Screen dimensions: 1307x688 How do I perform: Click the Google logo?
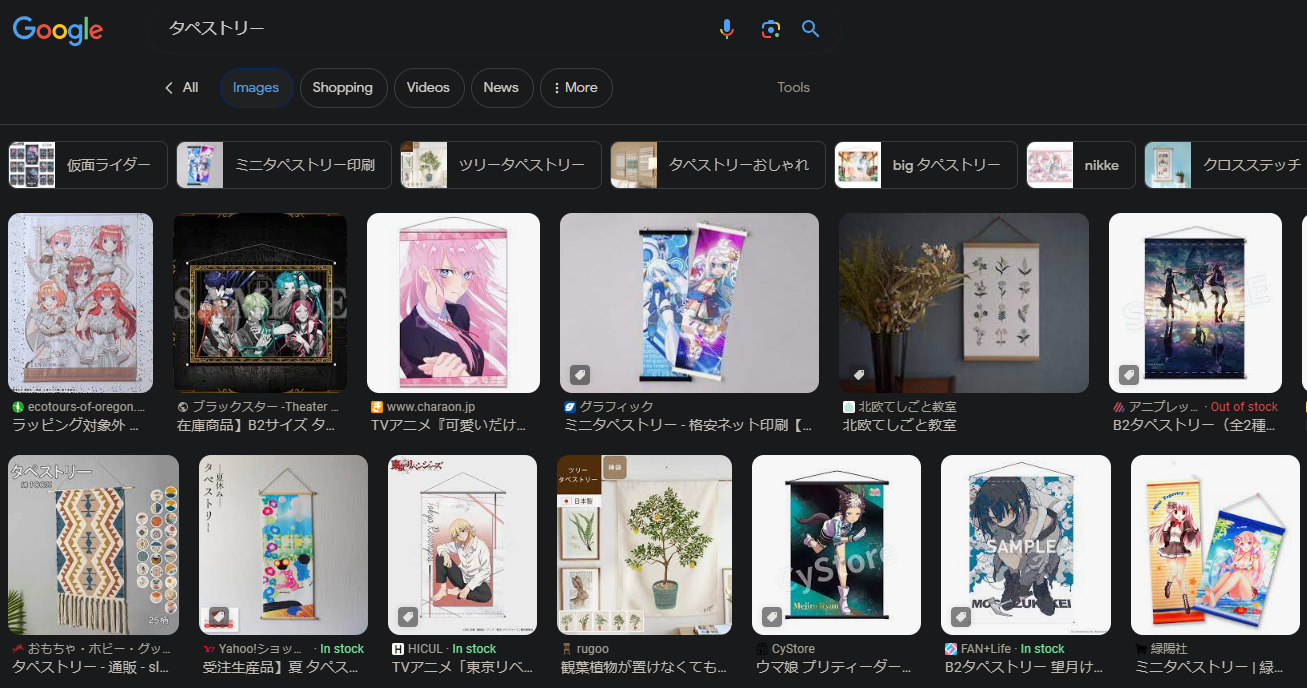(58, 30)
